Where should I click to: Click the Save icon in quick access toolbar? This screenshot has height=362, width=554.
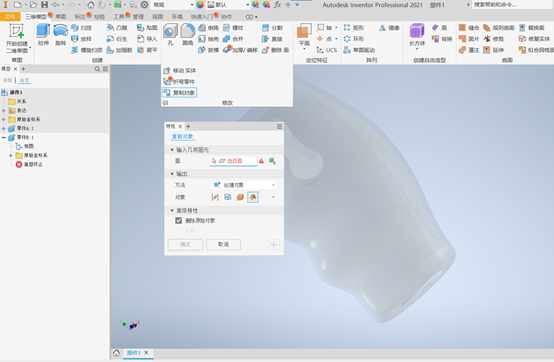click(45, 5)
